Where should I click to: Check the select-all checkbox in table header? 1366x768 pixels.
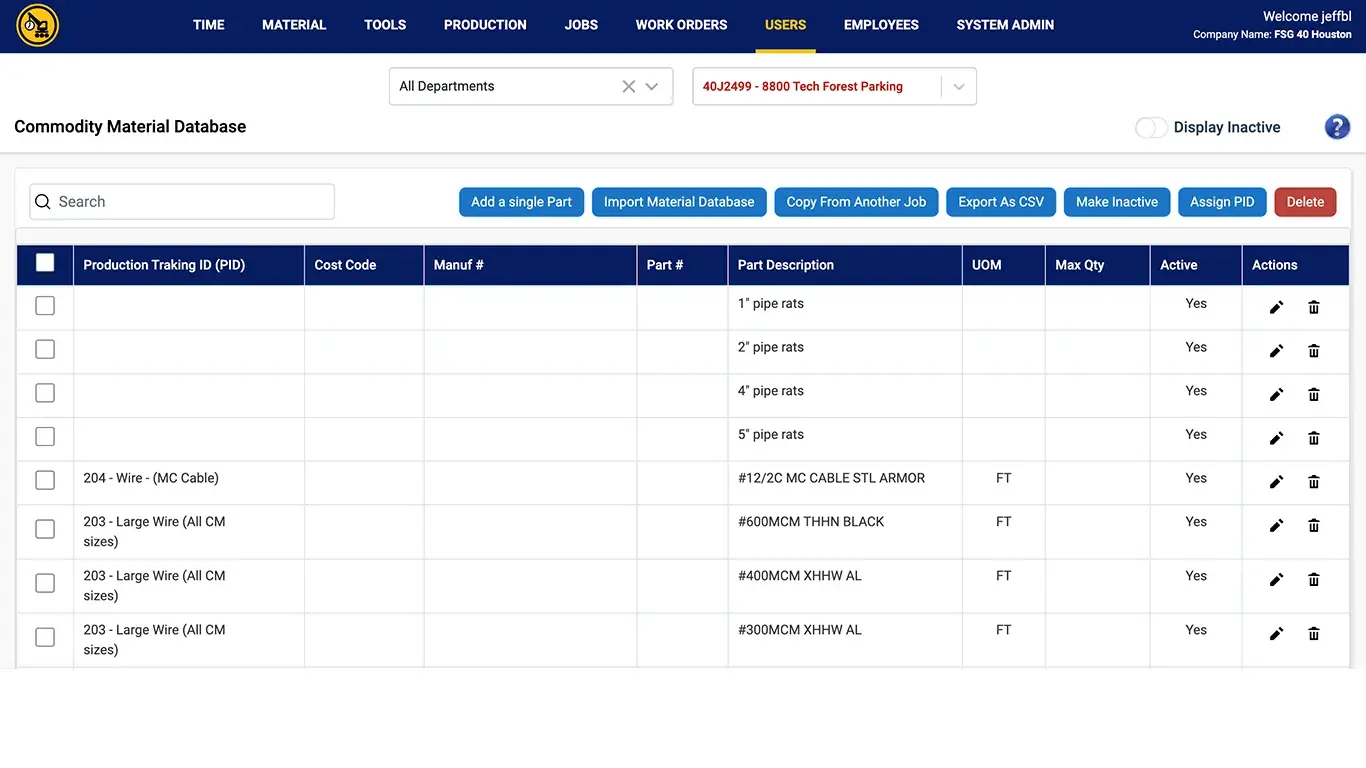click(x=45, y=263)
